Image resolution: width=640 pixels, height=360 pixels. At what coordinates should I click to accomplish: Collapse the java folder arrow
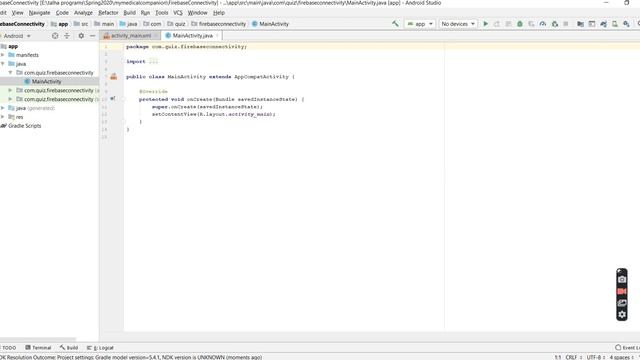[3, 64]
